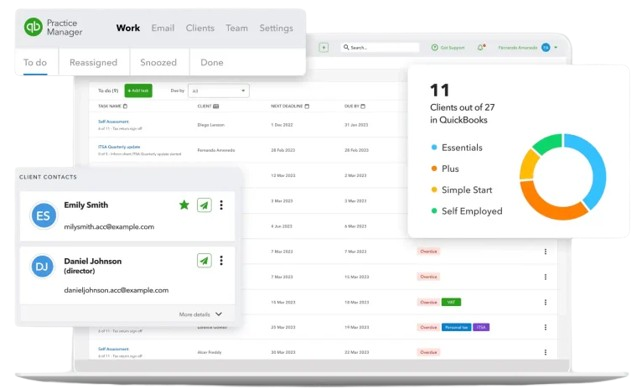Click Fernando Amaredo in the client column

(216, 150)
